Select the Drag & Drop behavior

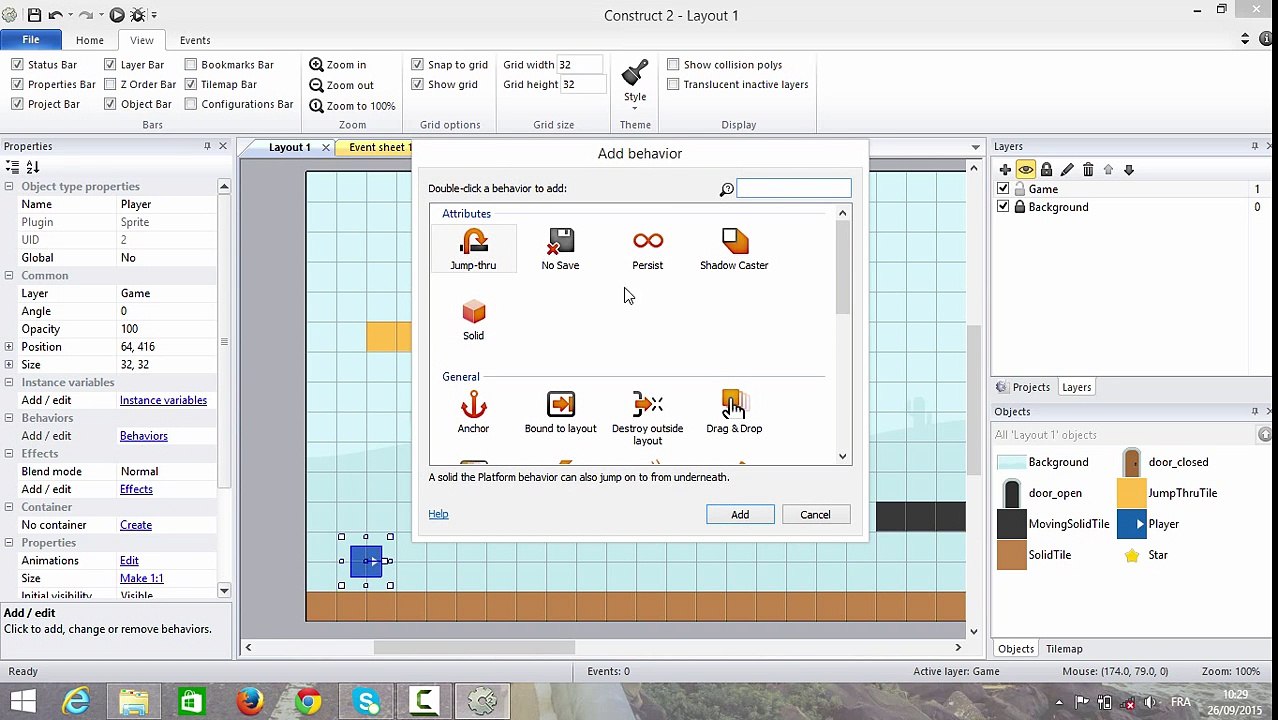point(734,412)
